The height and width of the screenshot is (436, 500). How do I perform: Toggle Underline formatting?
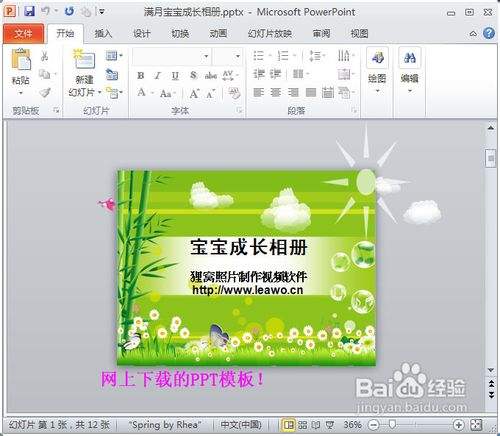[x=175, y=76]
